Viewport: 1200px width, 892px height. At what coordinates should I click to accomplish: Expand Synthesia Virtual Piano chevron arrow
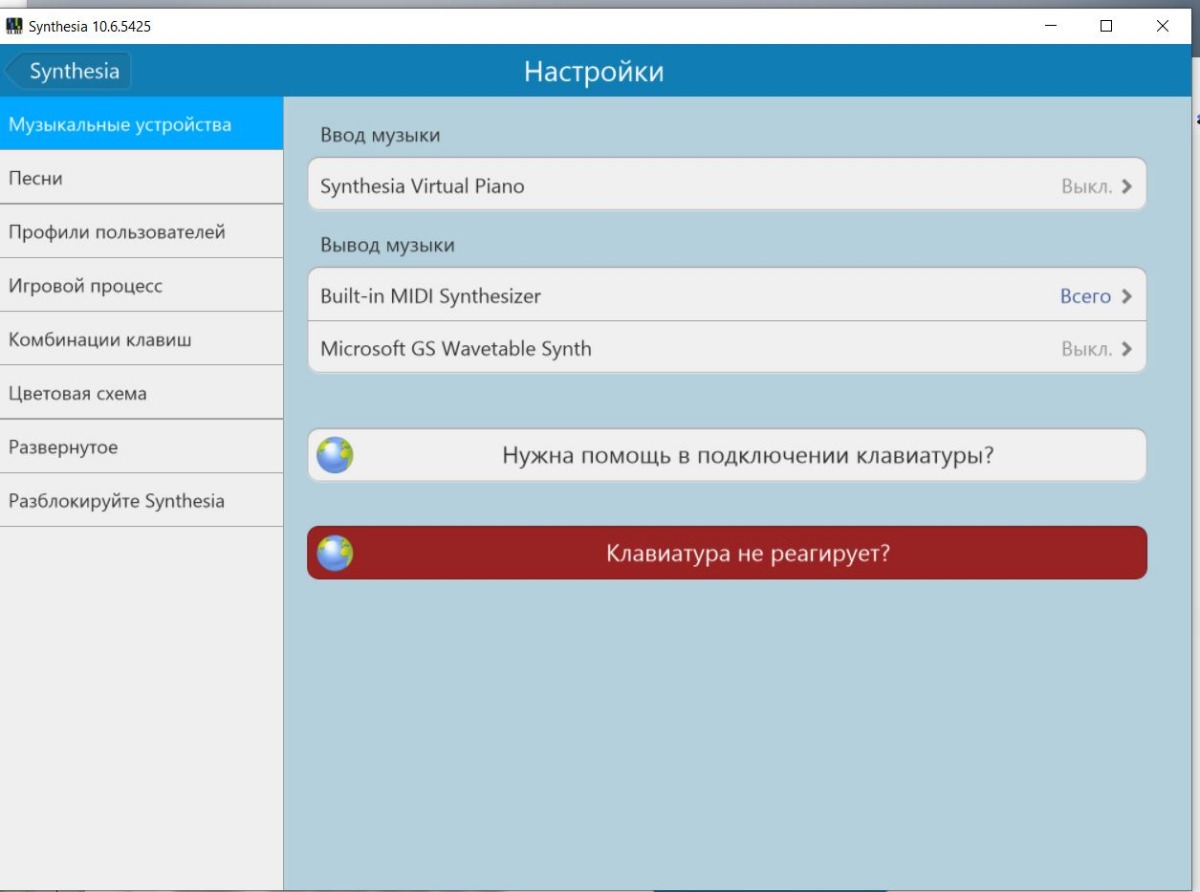coord(1127,186)
